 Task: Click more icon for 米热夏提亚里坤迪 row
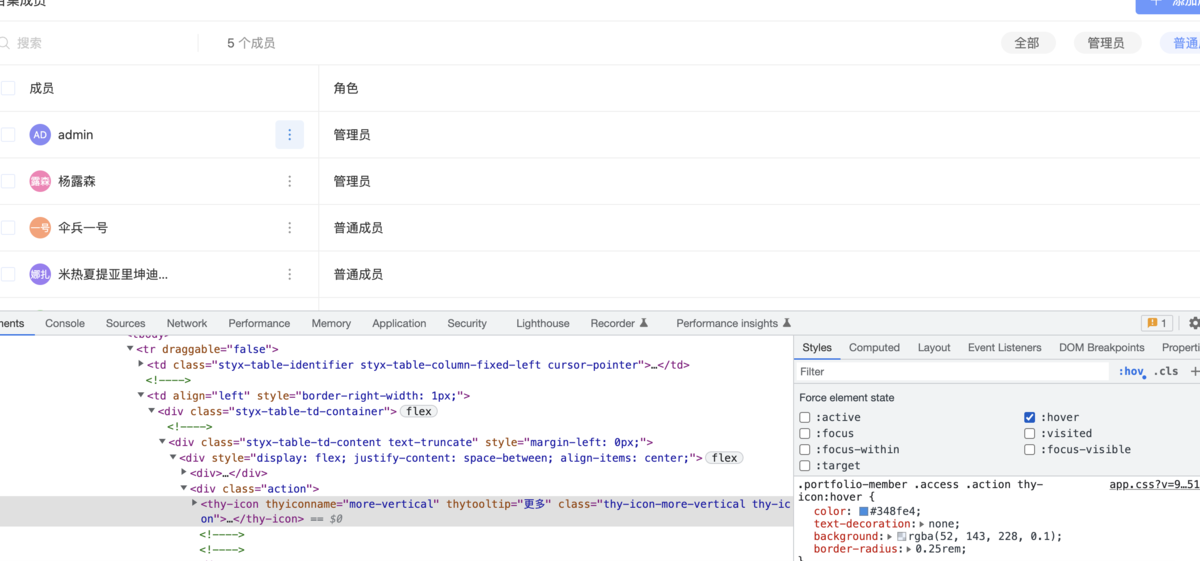289,274
